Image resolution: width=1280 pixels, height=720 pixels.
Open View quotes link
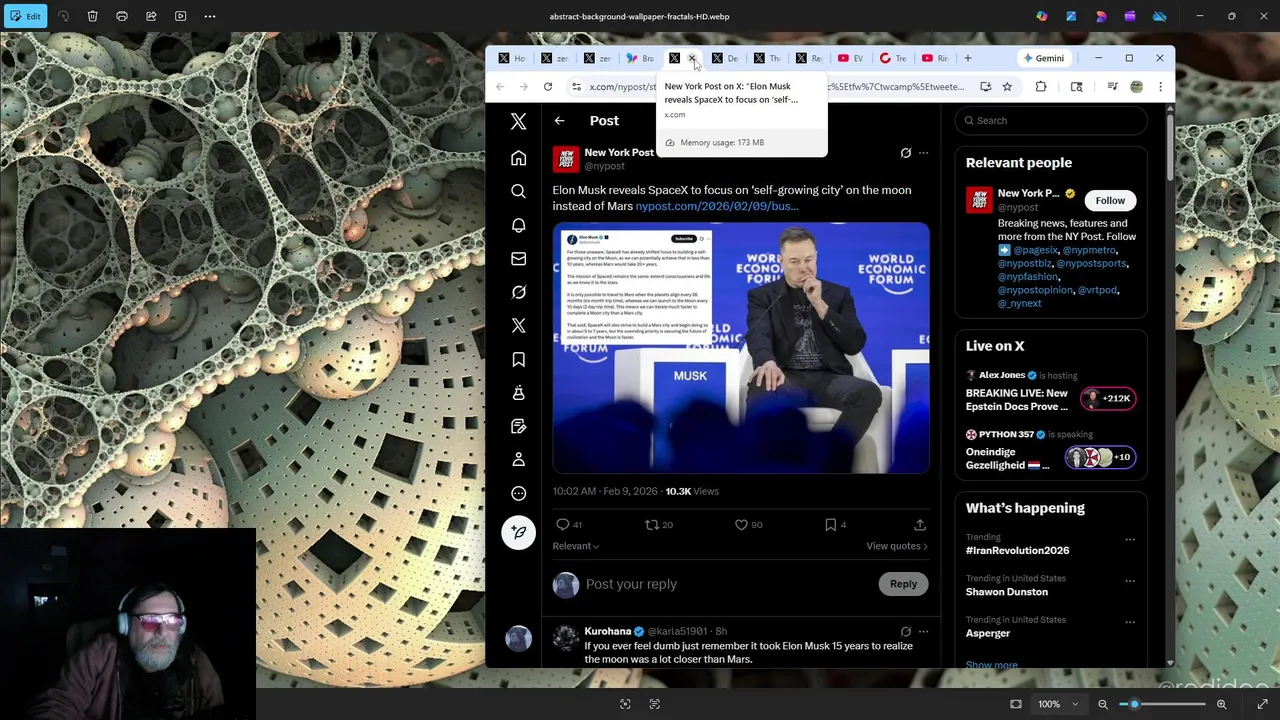pos(897,546)
